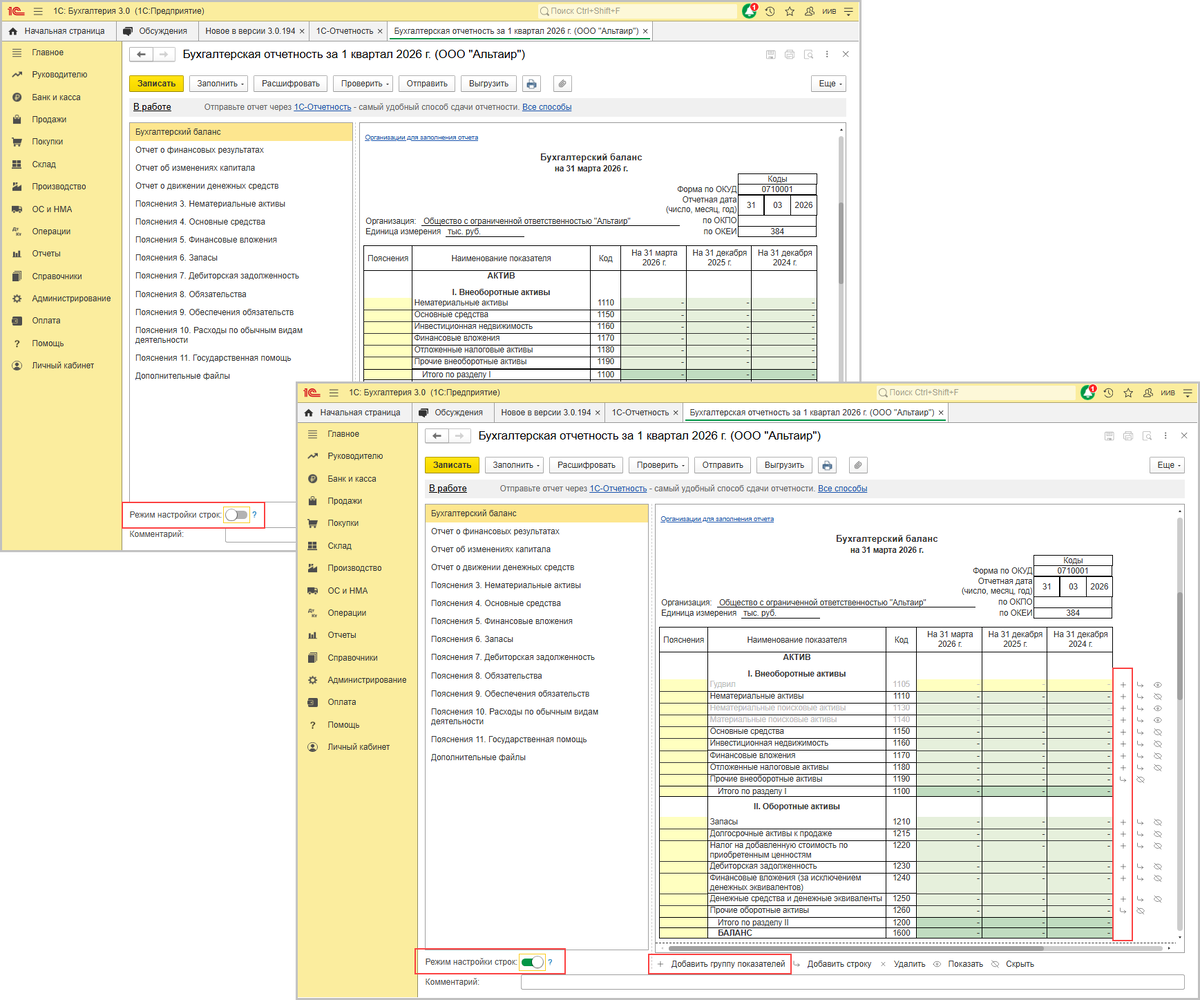The image size is (1200, 1000).
Task: Open 1С-Отчетность tab in front window
Action: pos(645,412)
